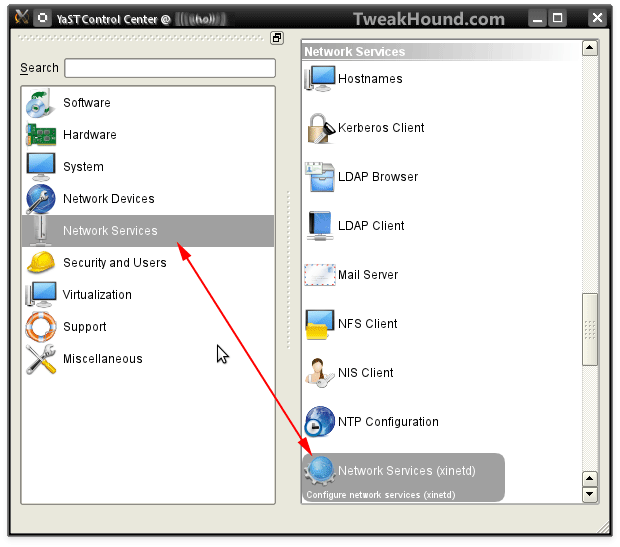Launch NIS Client user icon
The image size is (620, 547).
[x=319, y=373]
